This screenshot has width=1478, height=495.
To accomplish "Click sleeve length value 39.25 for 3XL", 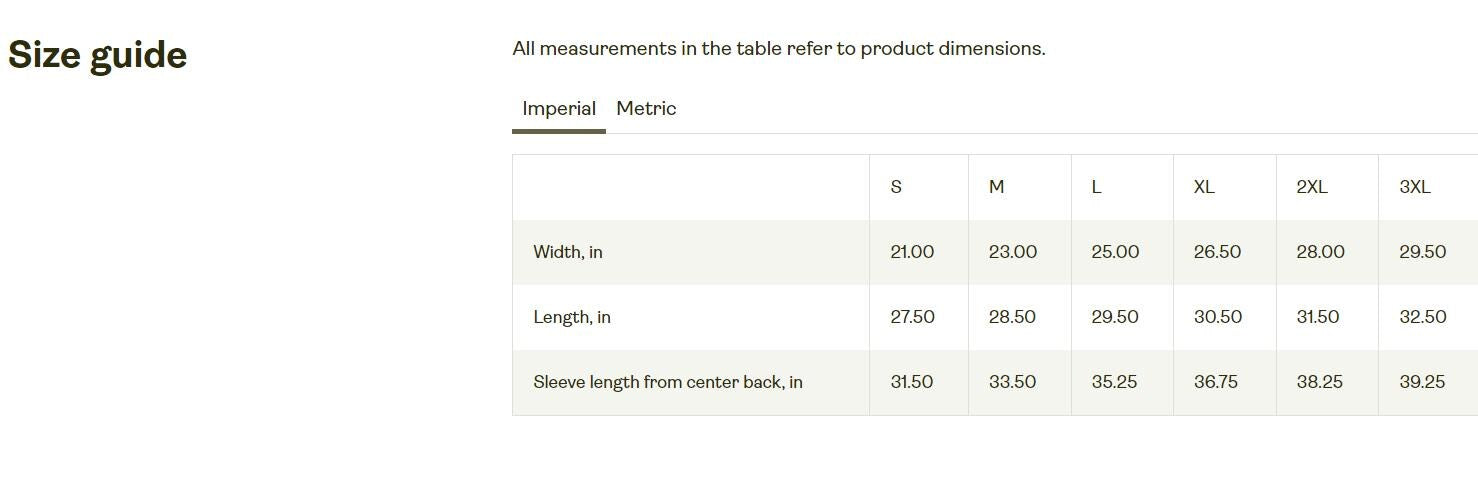I will pos(1422,382).
